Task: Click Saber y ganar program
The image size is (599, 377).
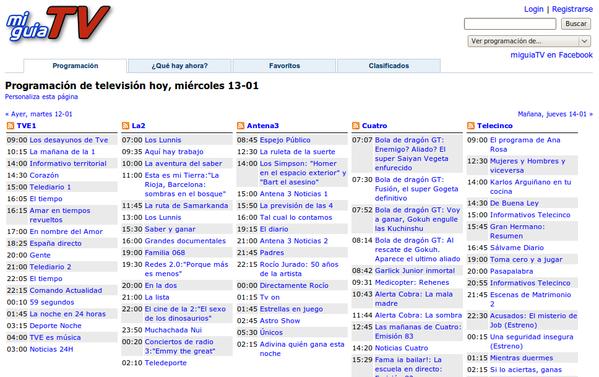Action: [x=170, y=229]
